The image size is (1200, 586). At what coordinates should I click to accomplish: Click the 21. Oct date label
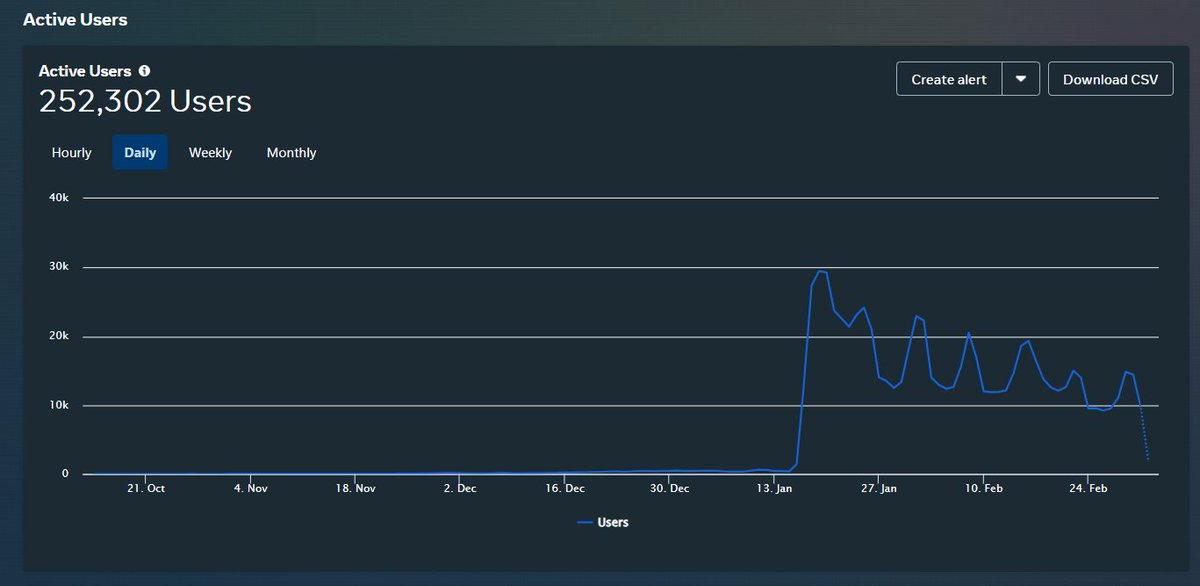[145, 489]
